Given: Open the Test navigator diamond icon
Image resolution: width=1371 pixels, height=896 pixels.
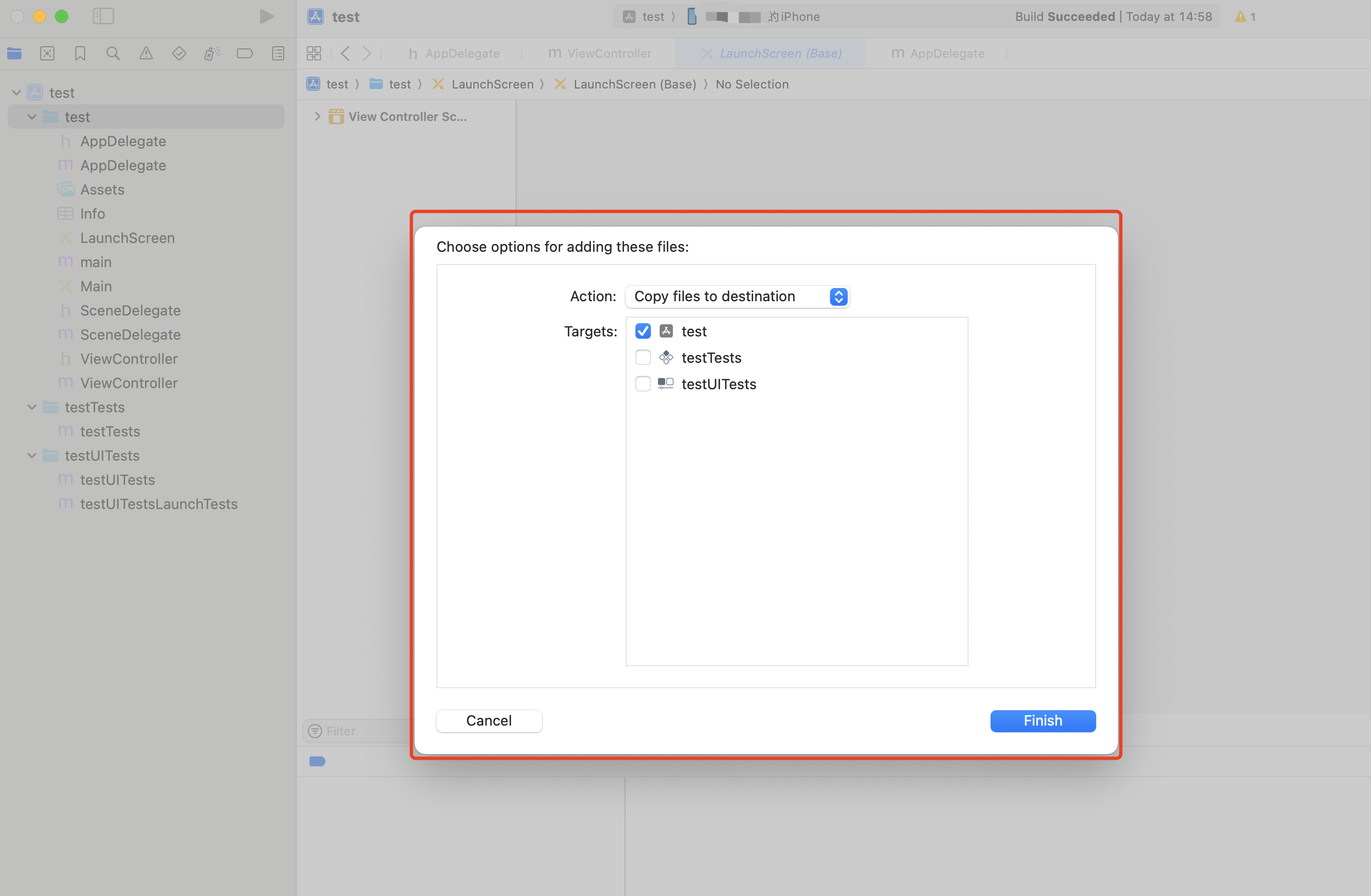Looking at the screenshot, I should click(x=179, y=53).
